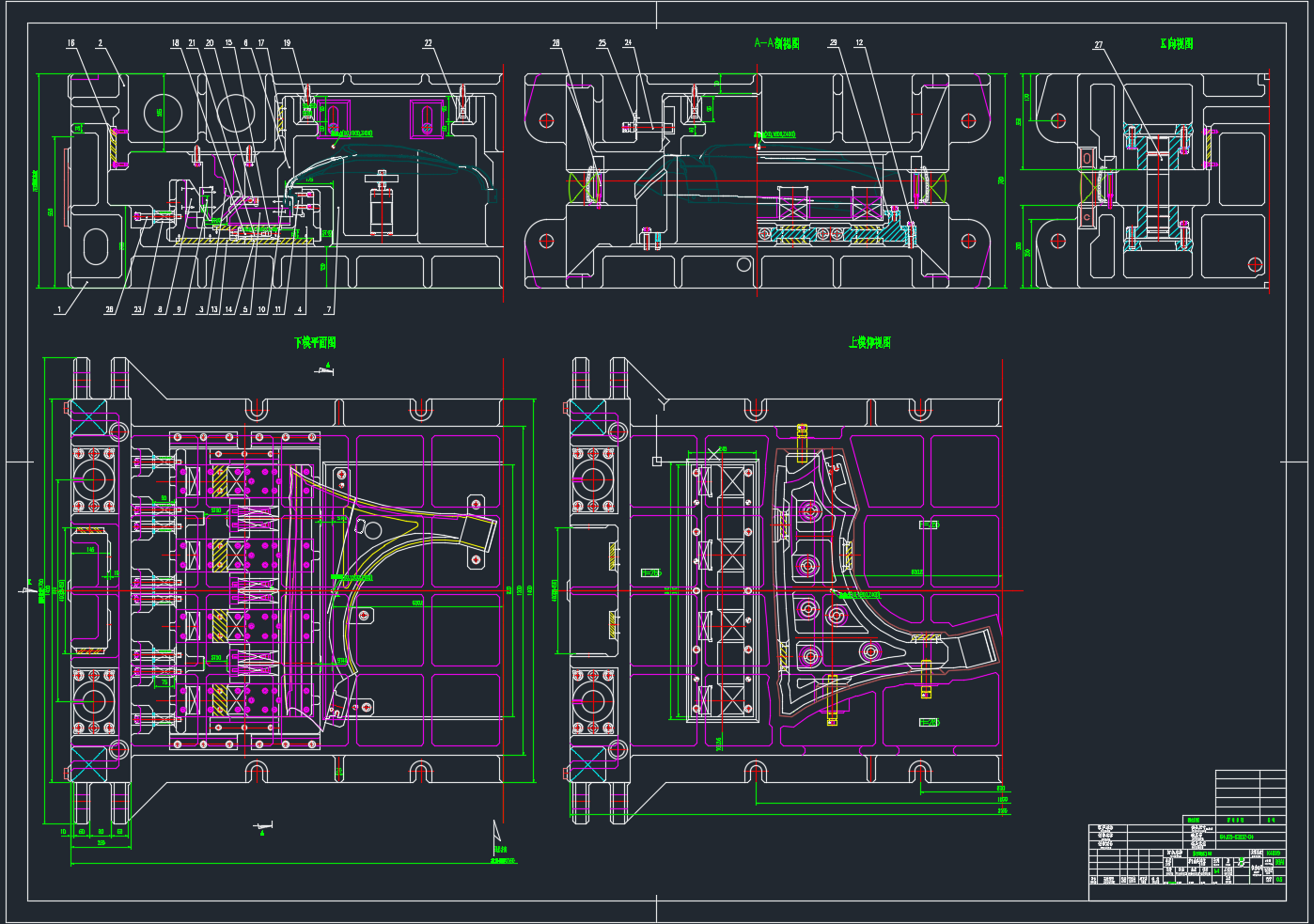This screenshot has width=1314, height=924.
Task: Select the A-A剖视图 view title
Action: coord(776,43)
